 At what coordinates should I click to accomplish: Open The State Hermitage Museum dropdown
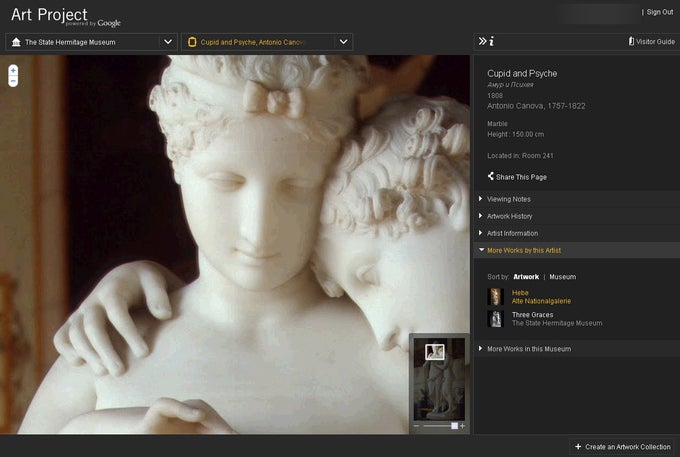(x=91, y=42)
